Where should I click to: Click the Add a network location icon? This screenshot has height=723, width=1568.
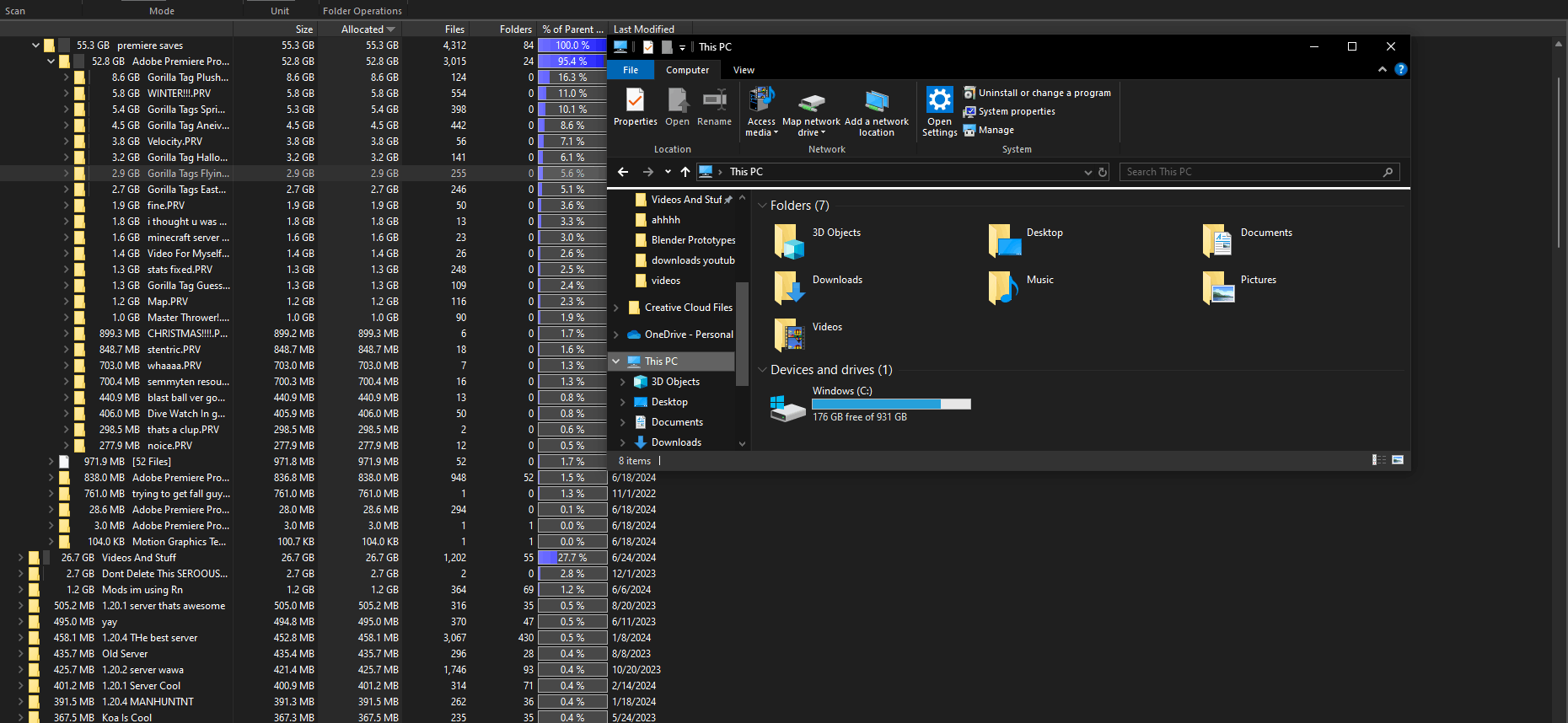point(877,101)
